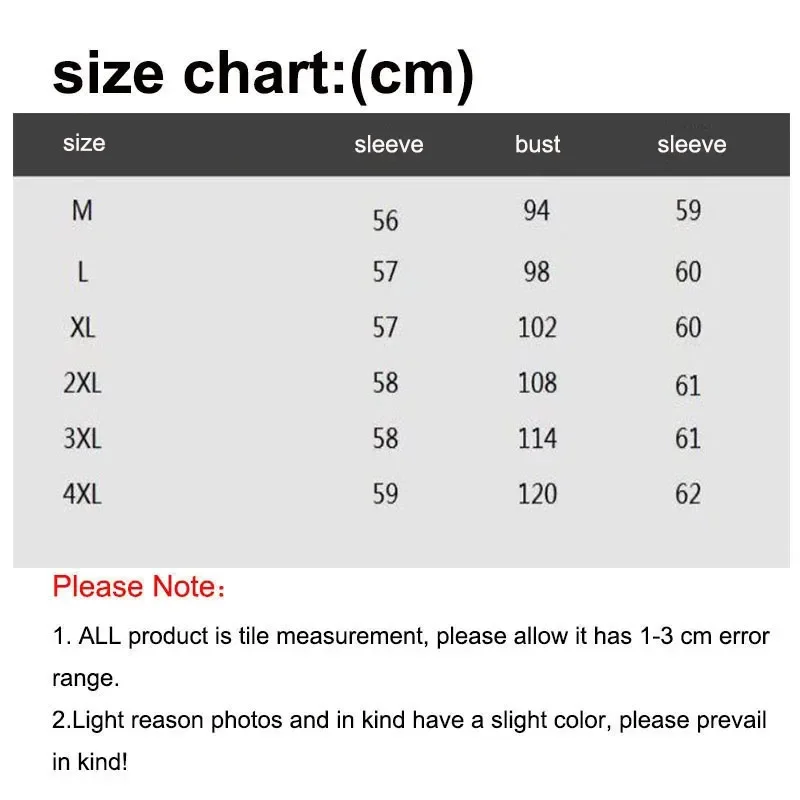Select the bust value 98

pyautogui.click(x=536, y=272)
